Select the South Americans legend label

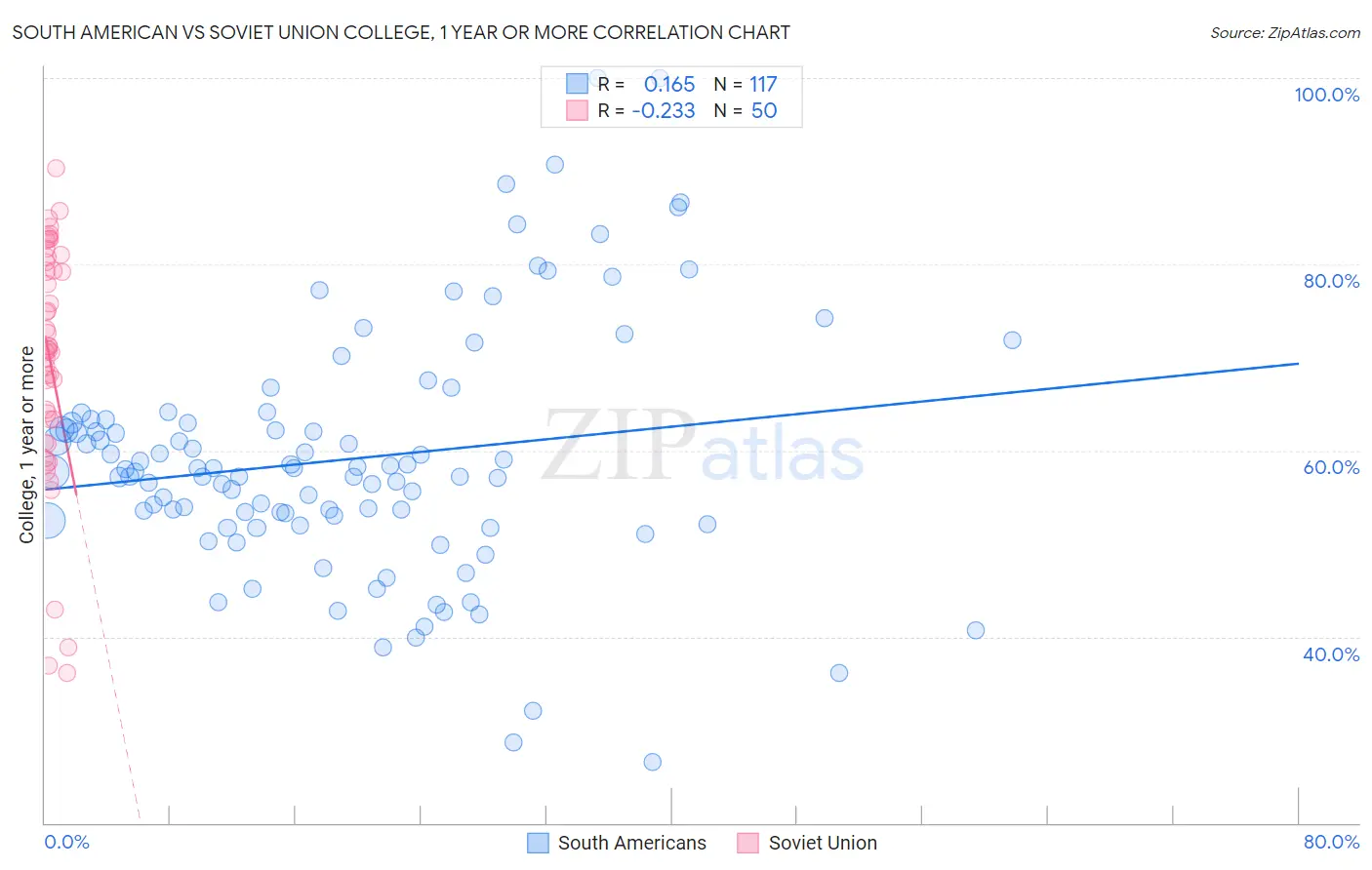coord(632,843)
